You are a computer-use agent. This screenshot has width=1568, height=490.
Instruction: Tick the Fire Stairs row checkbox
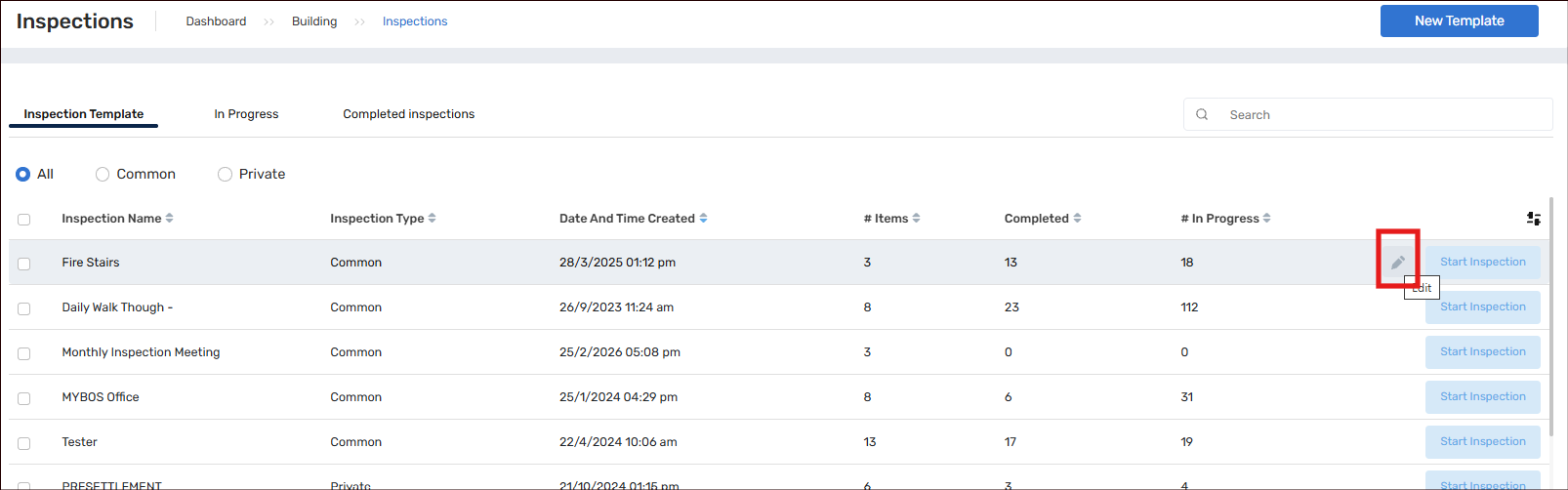coord(24,264)
